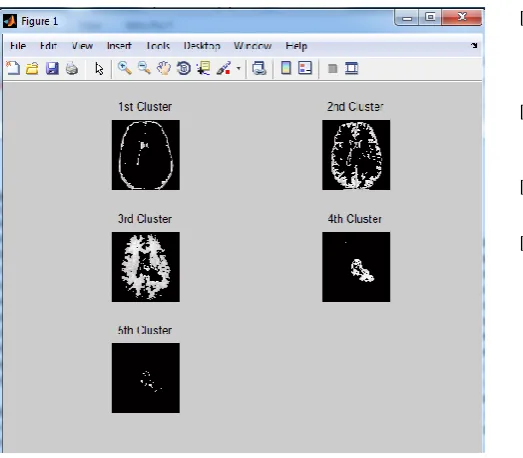Open the Insert menu
The width and height of the screenshot is (523, 458).
click(x=119, y=46)
